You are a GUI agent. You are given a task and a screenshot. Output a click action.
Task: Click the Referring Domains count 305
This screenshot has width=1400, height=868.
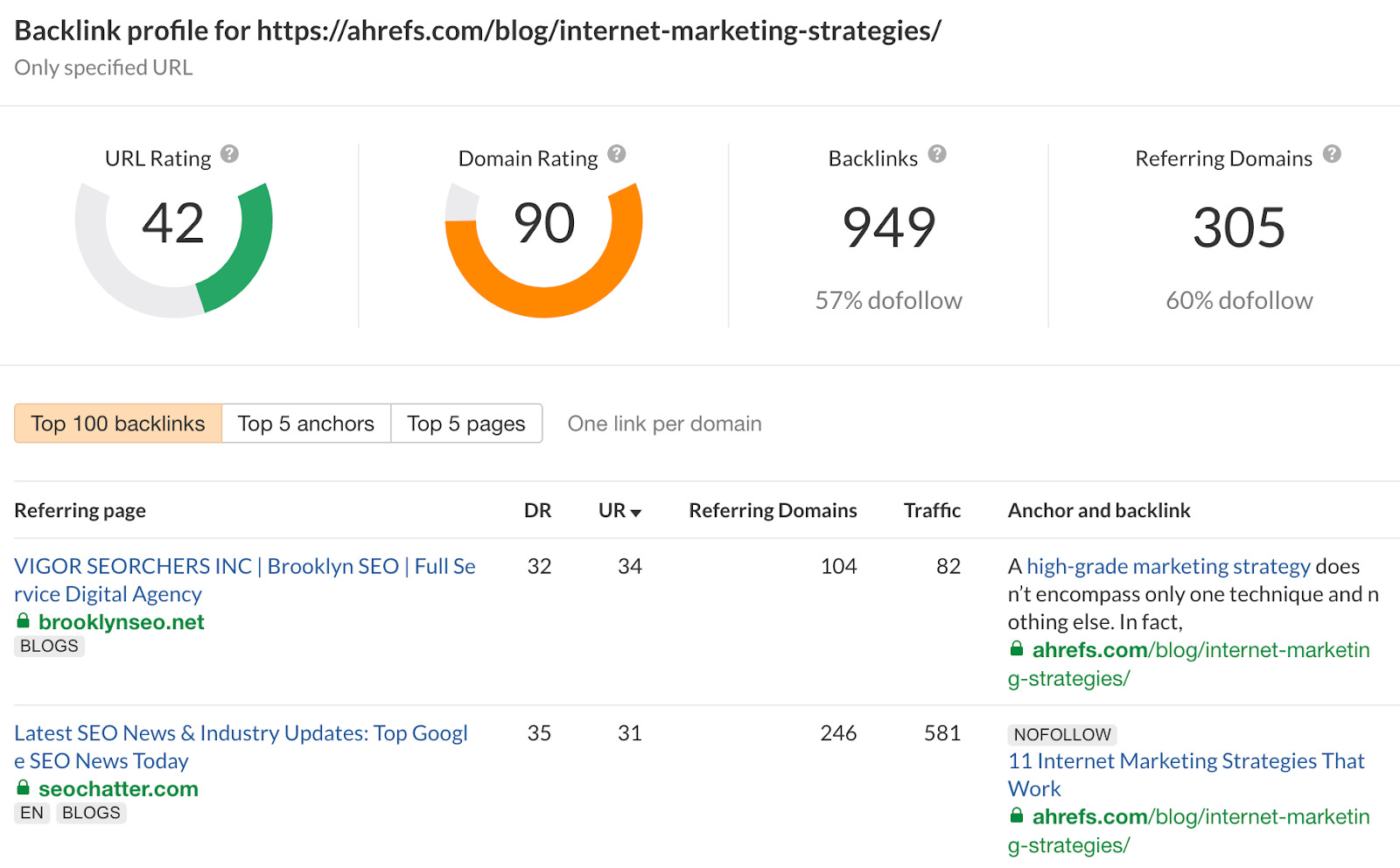coord(1239,227)
